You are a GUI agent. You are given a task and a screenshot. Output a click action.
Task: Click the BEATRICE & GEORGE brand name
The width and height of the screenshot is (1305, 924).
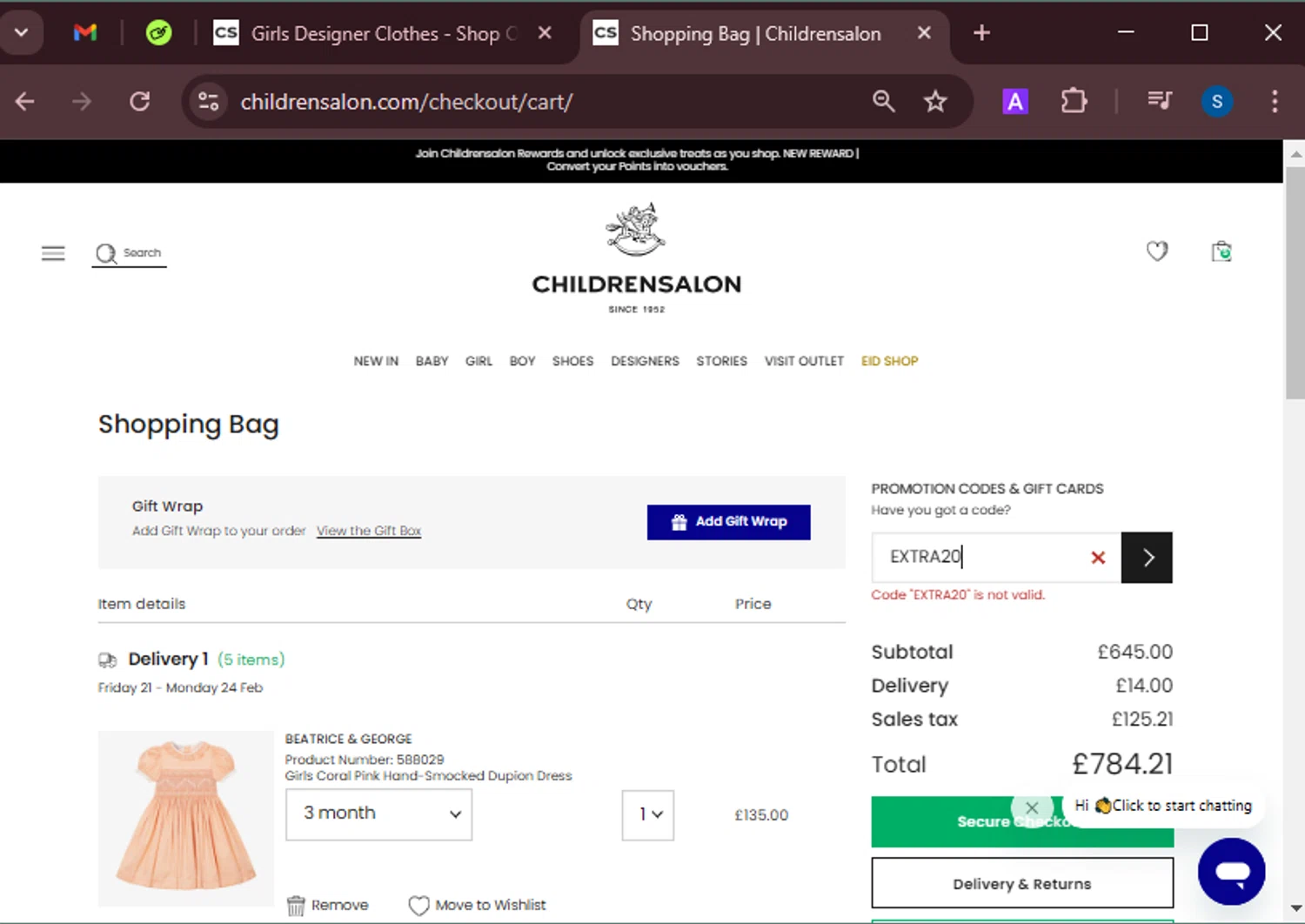[348, 740]
